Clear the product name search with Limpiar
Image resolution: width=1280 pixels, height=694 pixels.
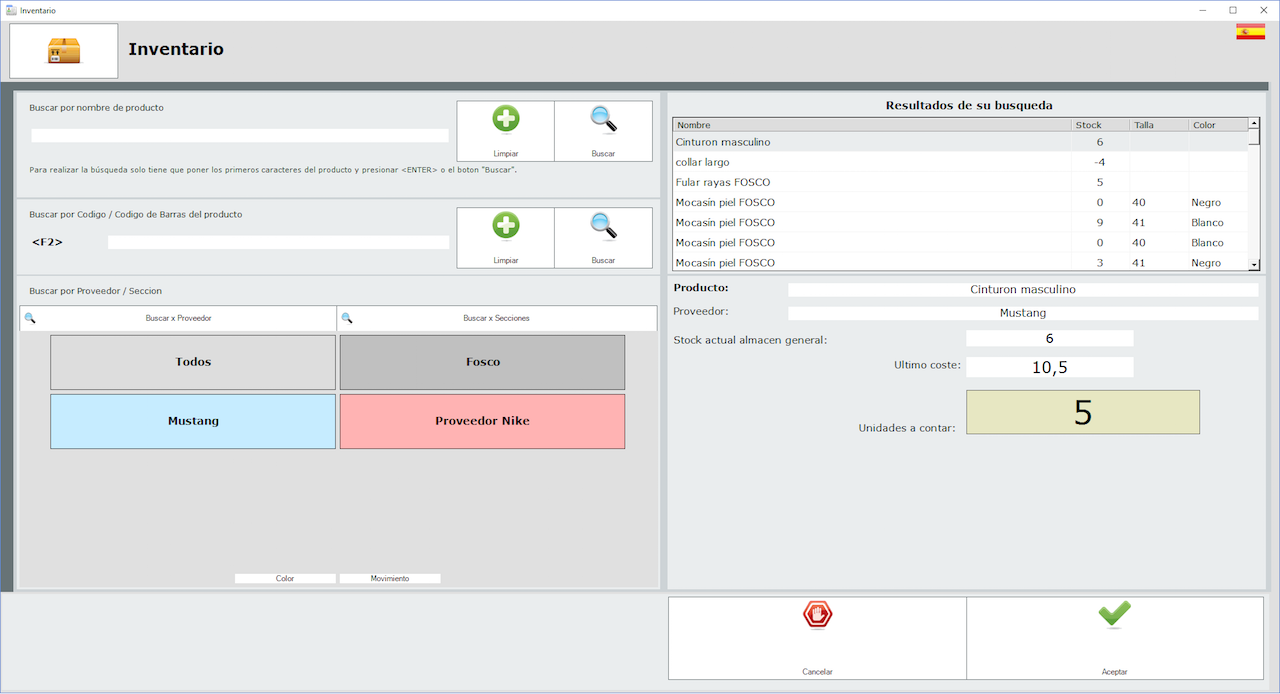click(506, 130)
